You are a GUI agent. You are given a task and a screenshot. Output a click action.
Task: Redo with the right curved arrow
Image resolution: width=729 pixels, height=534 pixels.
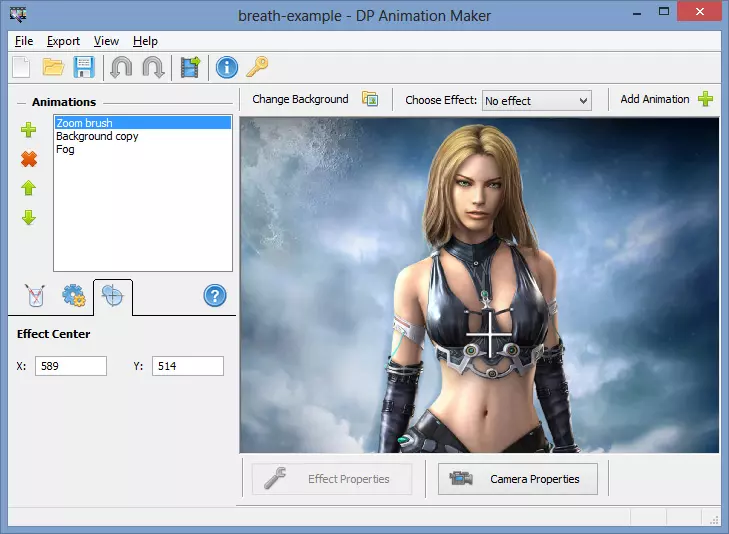153,67
